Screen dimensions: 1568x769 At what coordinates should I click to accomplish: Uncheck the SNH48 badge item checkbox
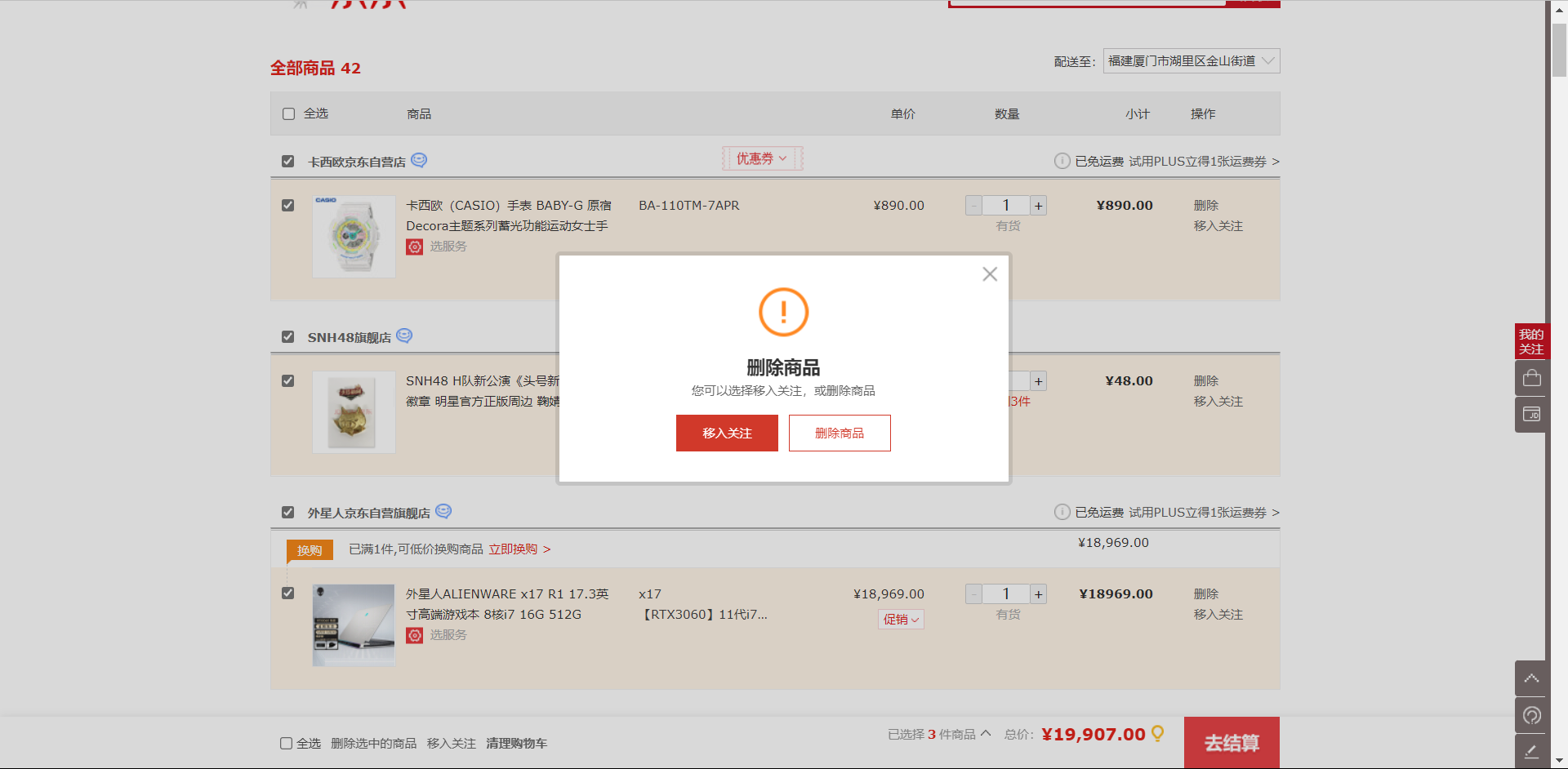pyautogui.click(x=287, y=380)
